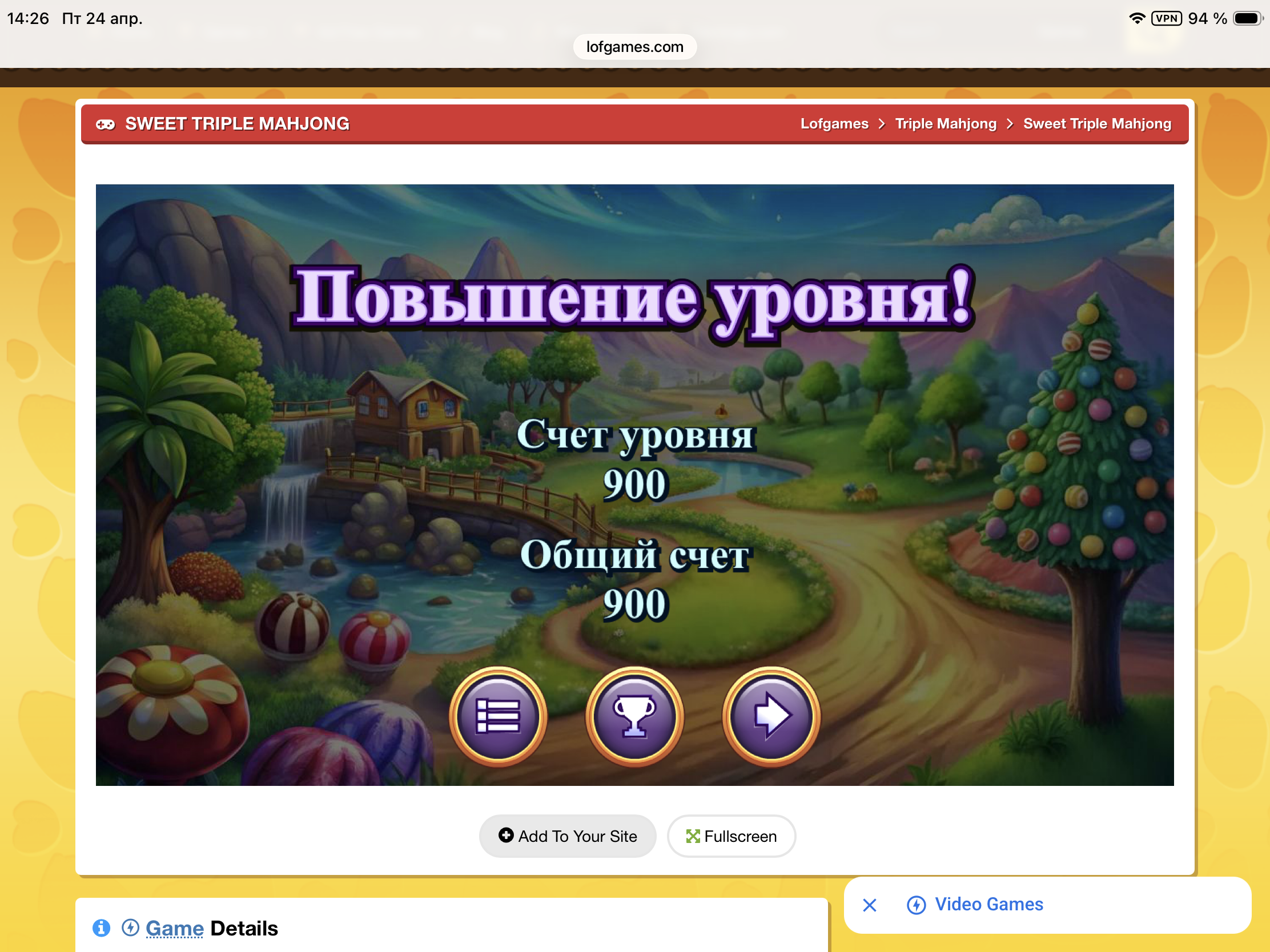1270x952 pixels.
Task: Tap the lofgames.com address bar
Action: (634, 46)
